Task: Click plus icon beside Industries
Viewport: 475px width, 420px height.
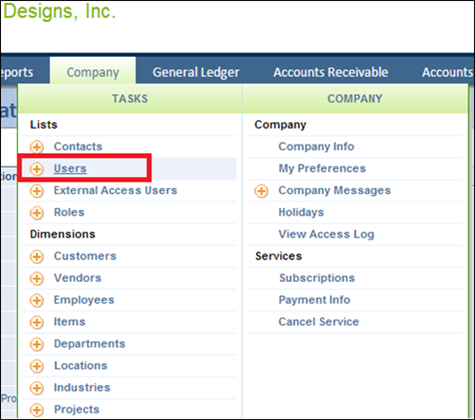Action: pyautogui.click(x=37, y=388)
